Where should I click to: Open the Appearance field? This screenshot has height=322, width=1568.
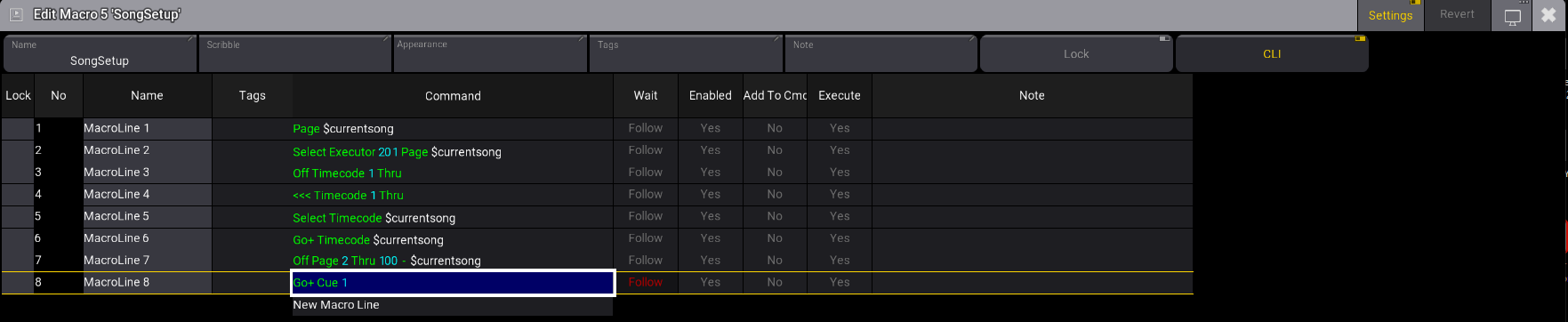490,53
